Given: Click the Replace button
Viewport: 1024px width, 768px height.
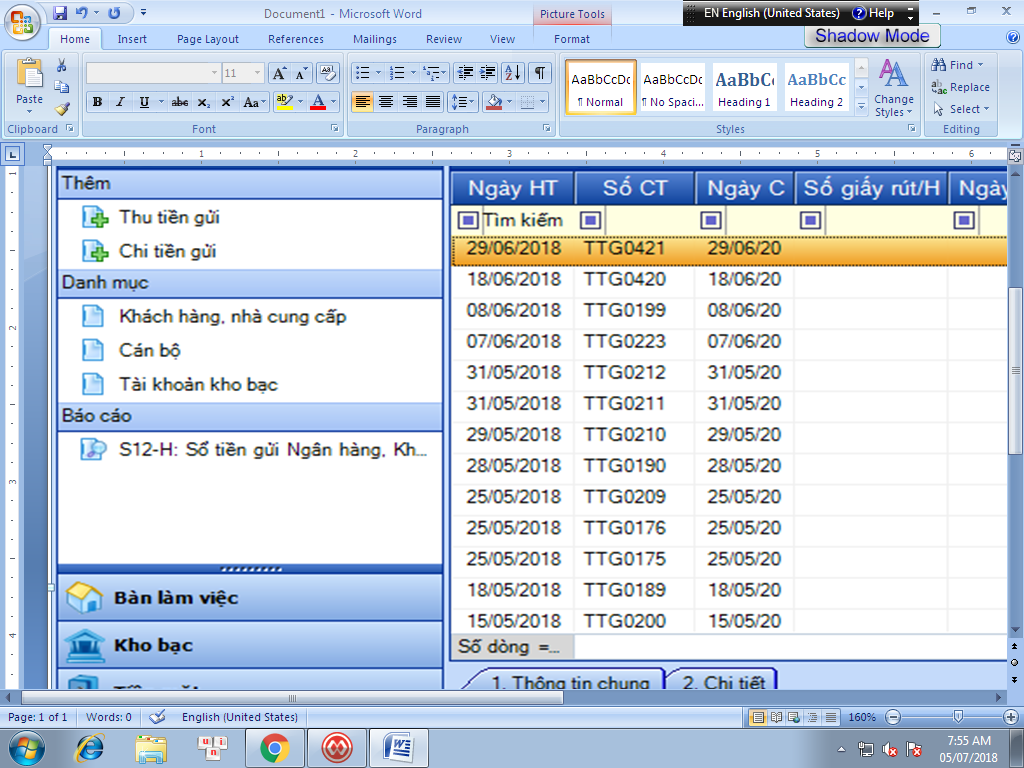Looking at the screenshot, I should pyautogui.click(x=961, y=87).
